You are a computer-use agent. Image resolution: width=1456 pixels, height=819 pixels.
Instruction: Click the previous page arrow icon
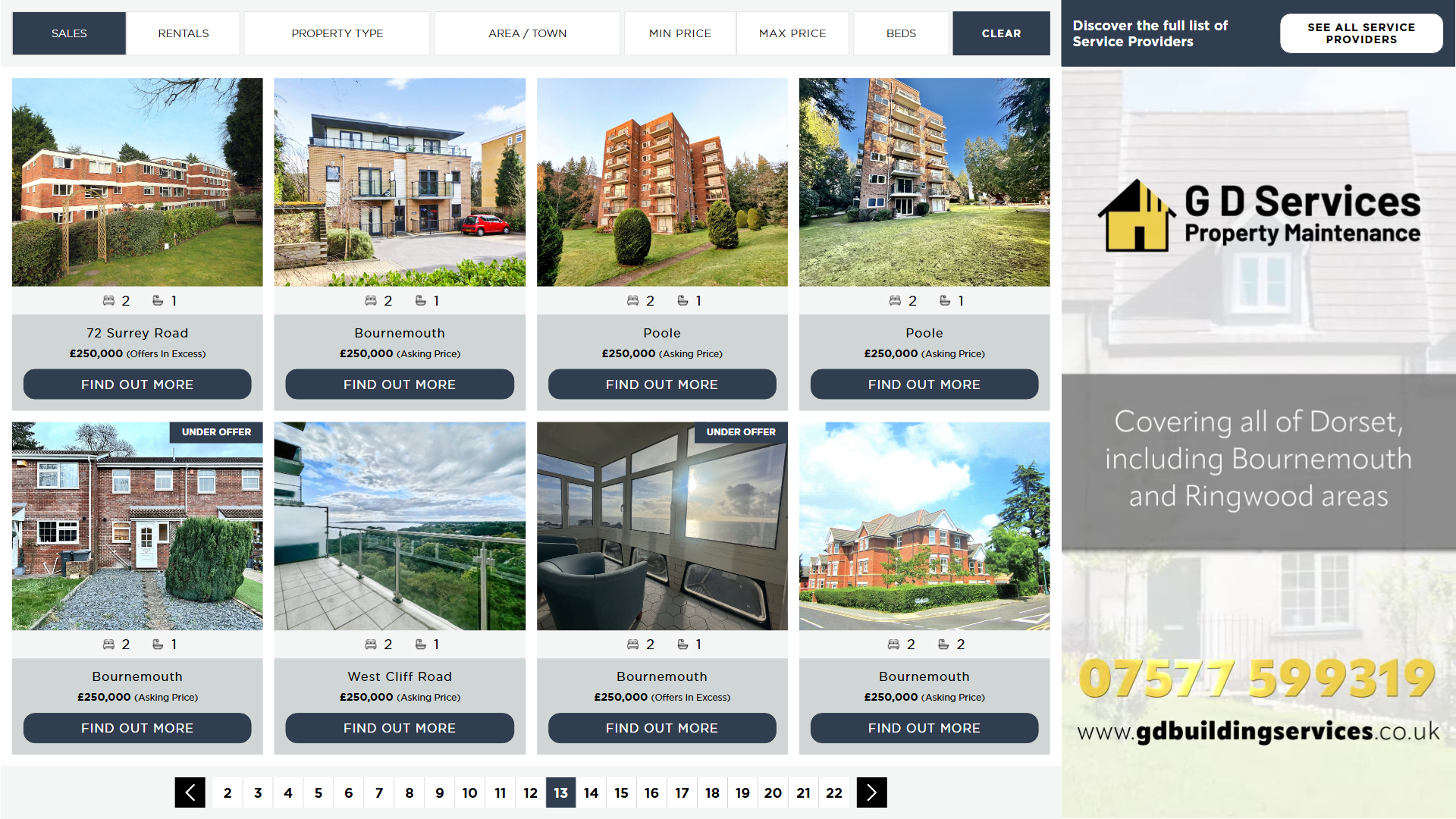coord(190,792)
